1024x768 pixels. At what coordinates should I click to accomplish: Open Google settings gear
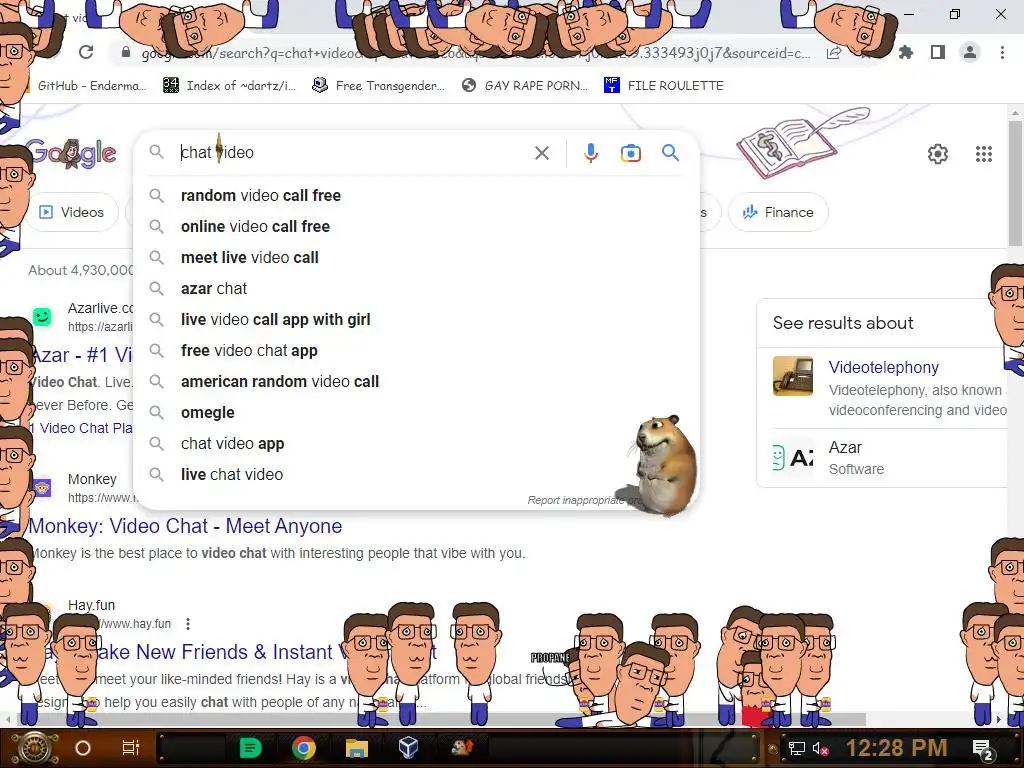938,154
